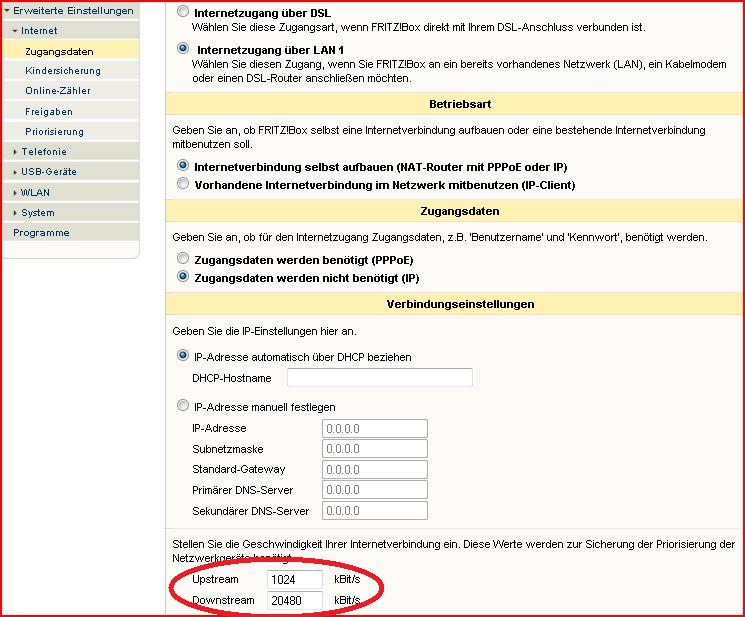Expand the 'Telefonie' menu section
The image size is (745, 617).
pyautogui.click(x=43, y=152)
